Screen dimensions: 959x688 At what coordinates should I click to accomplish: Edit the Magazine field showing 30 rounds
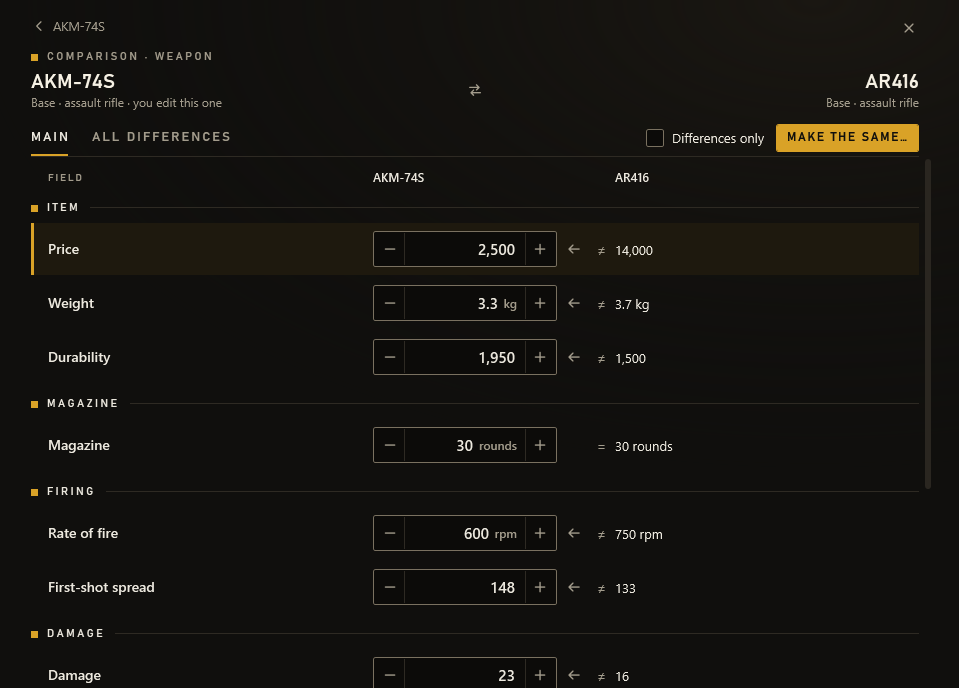tap(465, 445)
